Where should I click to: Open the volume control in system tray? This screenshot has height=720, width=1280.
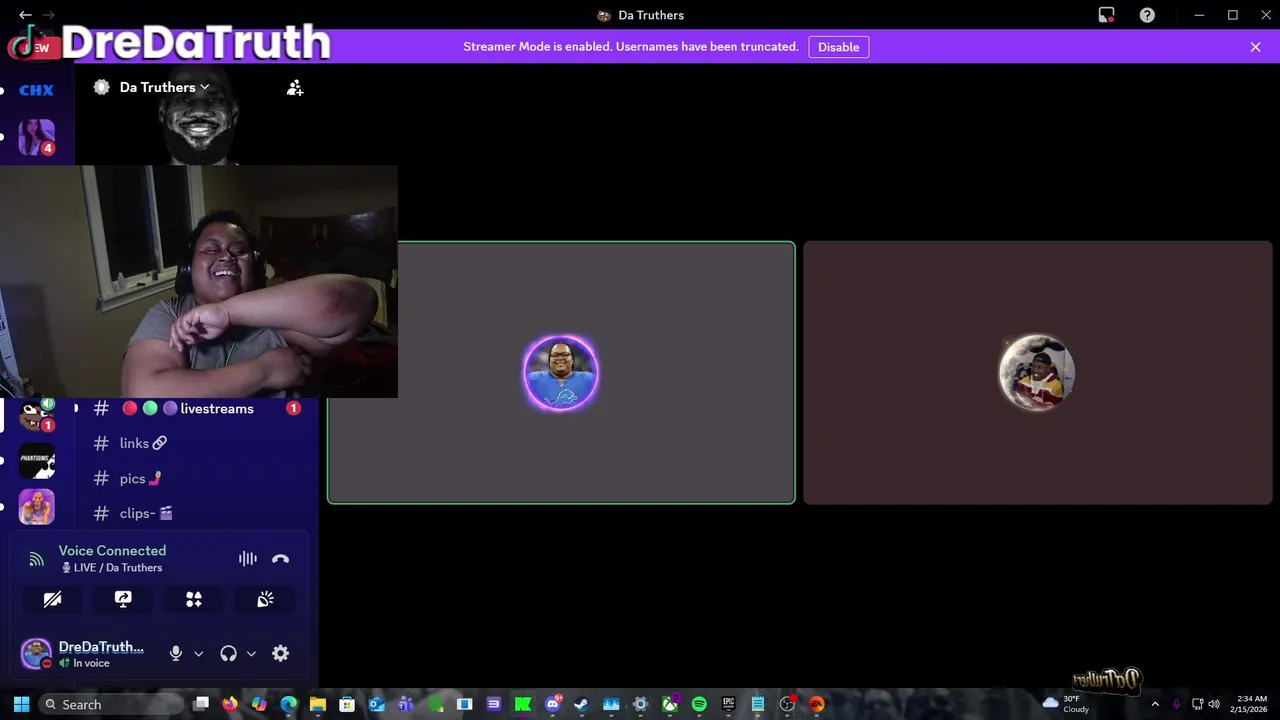click(1214, 704)
